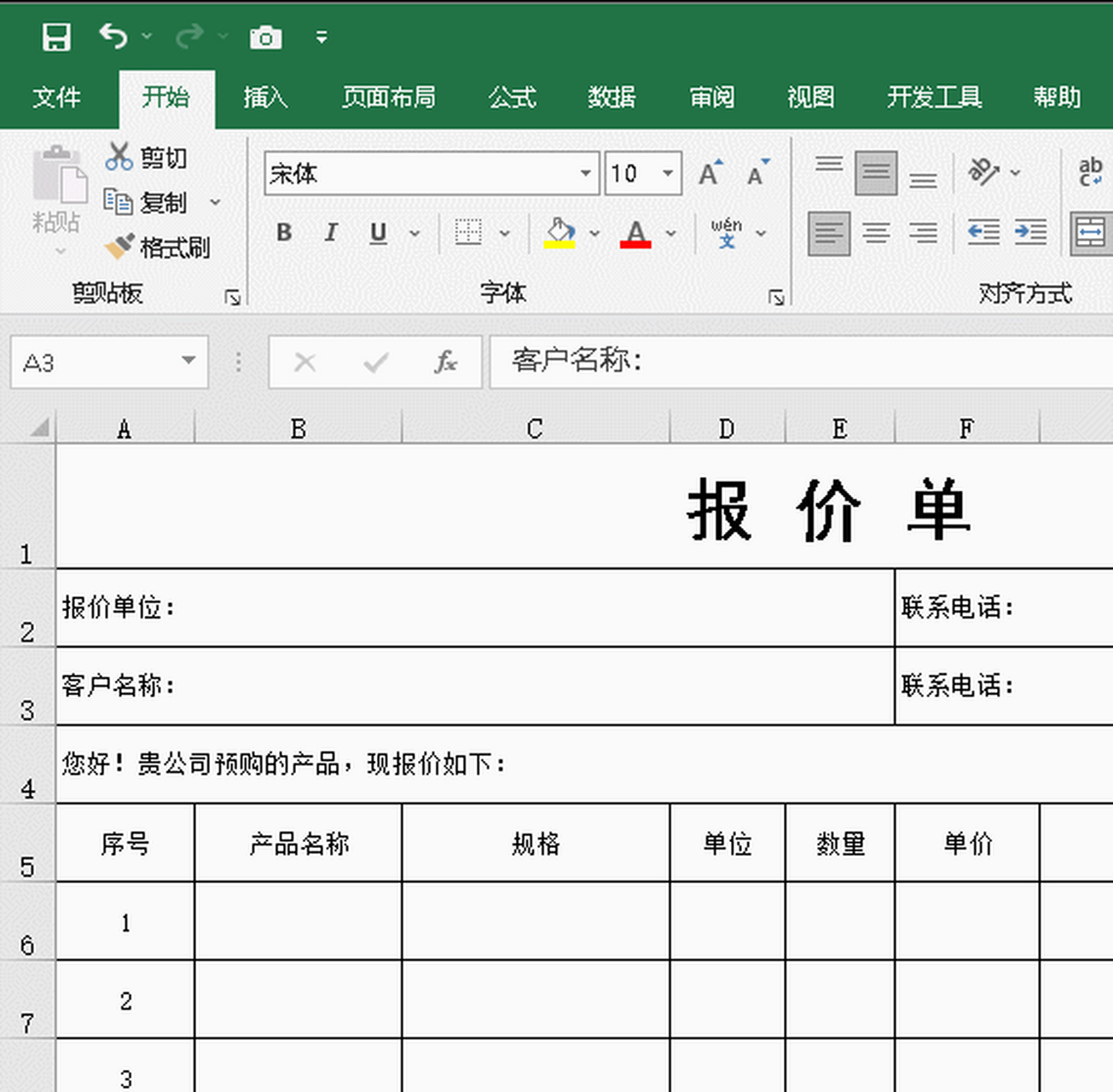The image size is (1113, 1092).
Task: Switch to the 页面布局 tab
Action: (388, 97)
